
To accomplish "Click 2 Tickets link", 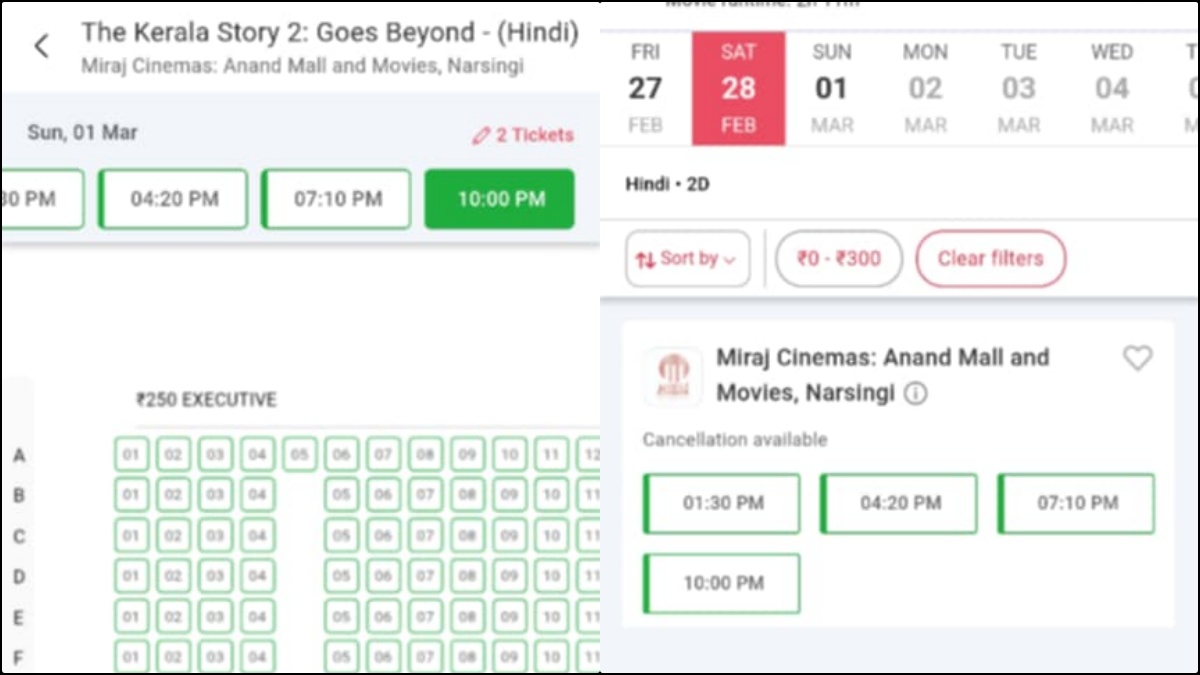I will point(534,135).
